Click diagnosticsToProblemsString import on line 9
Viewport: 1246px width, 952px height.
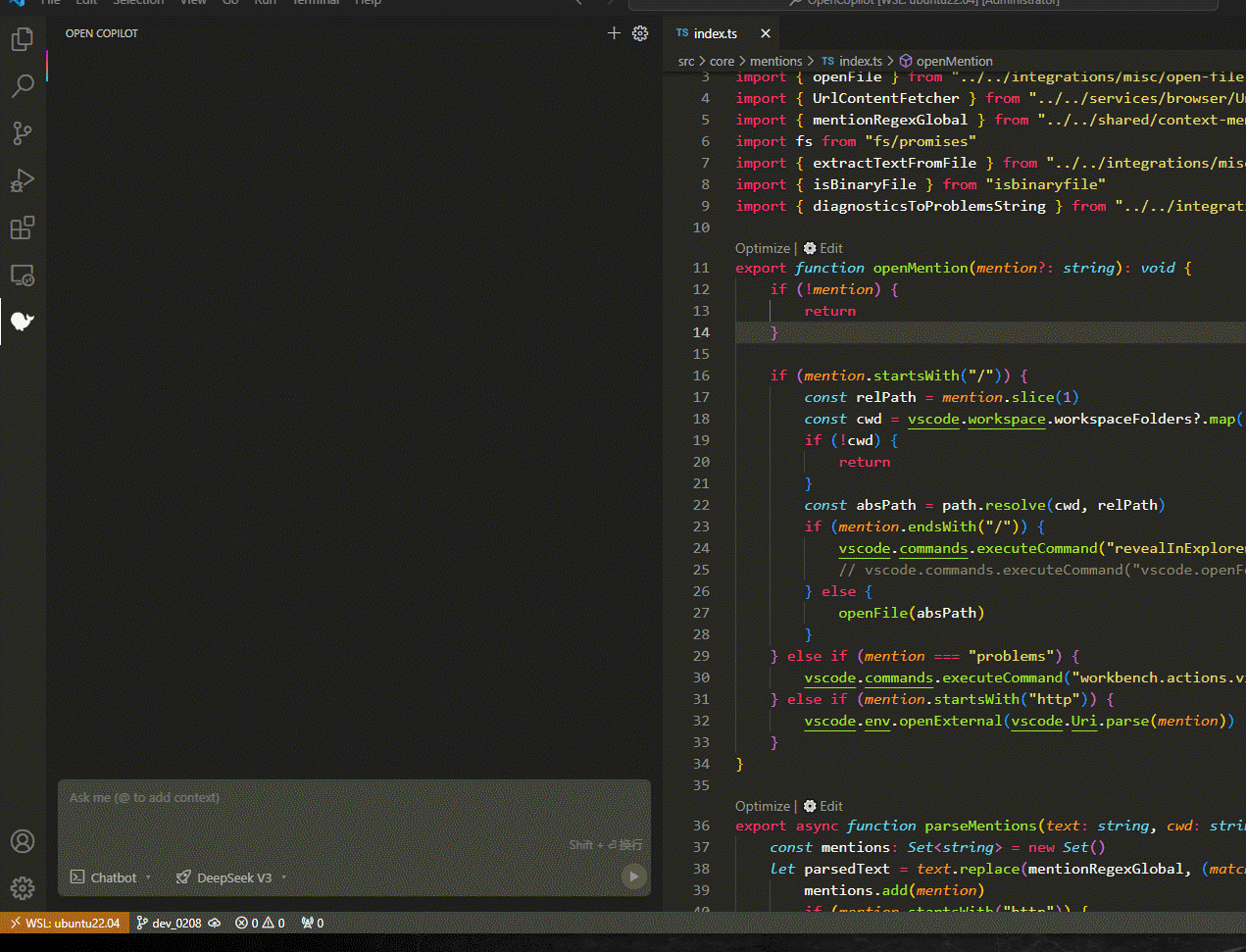pyautogui.click(x=929, y=206)
